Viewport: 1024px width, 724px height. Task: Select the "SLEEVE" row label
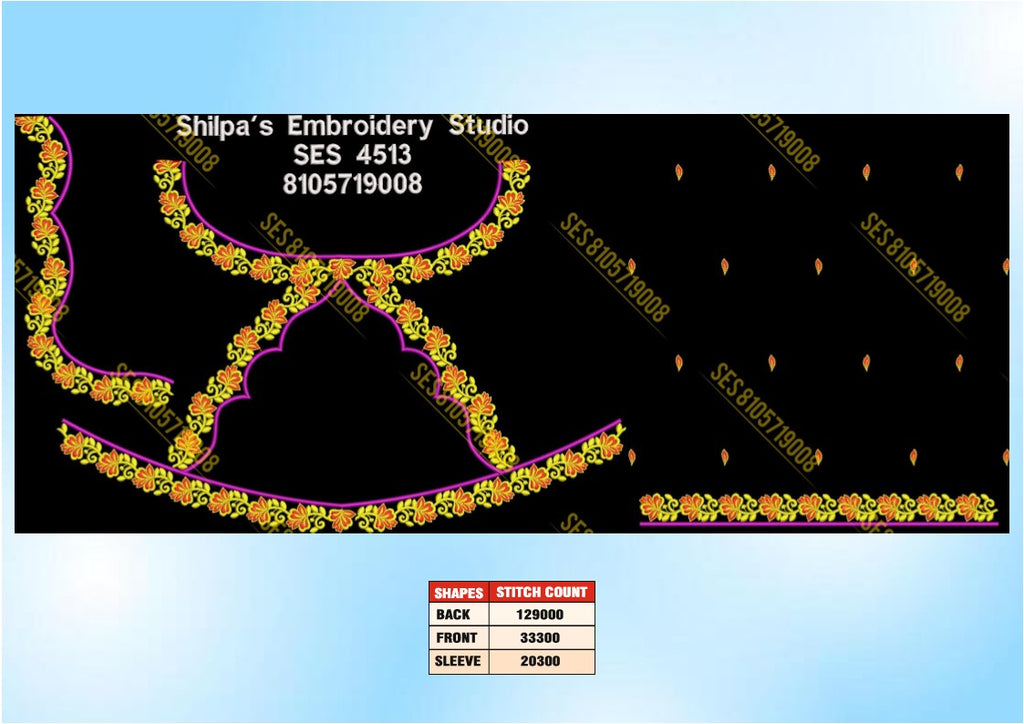[458, 661]
